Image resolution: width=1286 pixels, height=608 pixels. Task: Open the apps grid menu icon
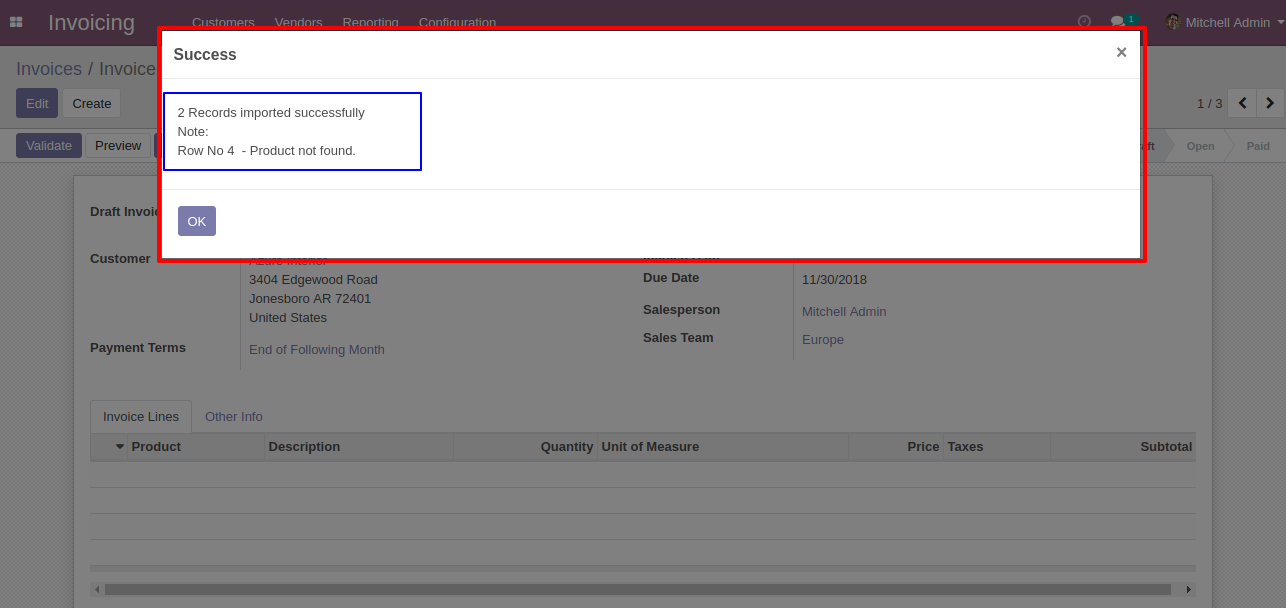(x=16, y=22)
